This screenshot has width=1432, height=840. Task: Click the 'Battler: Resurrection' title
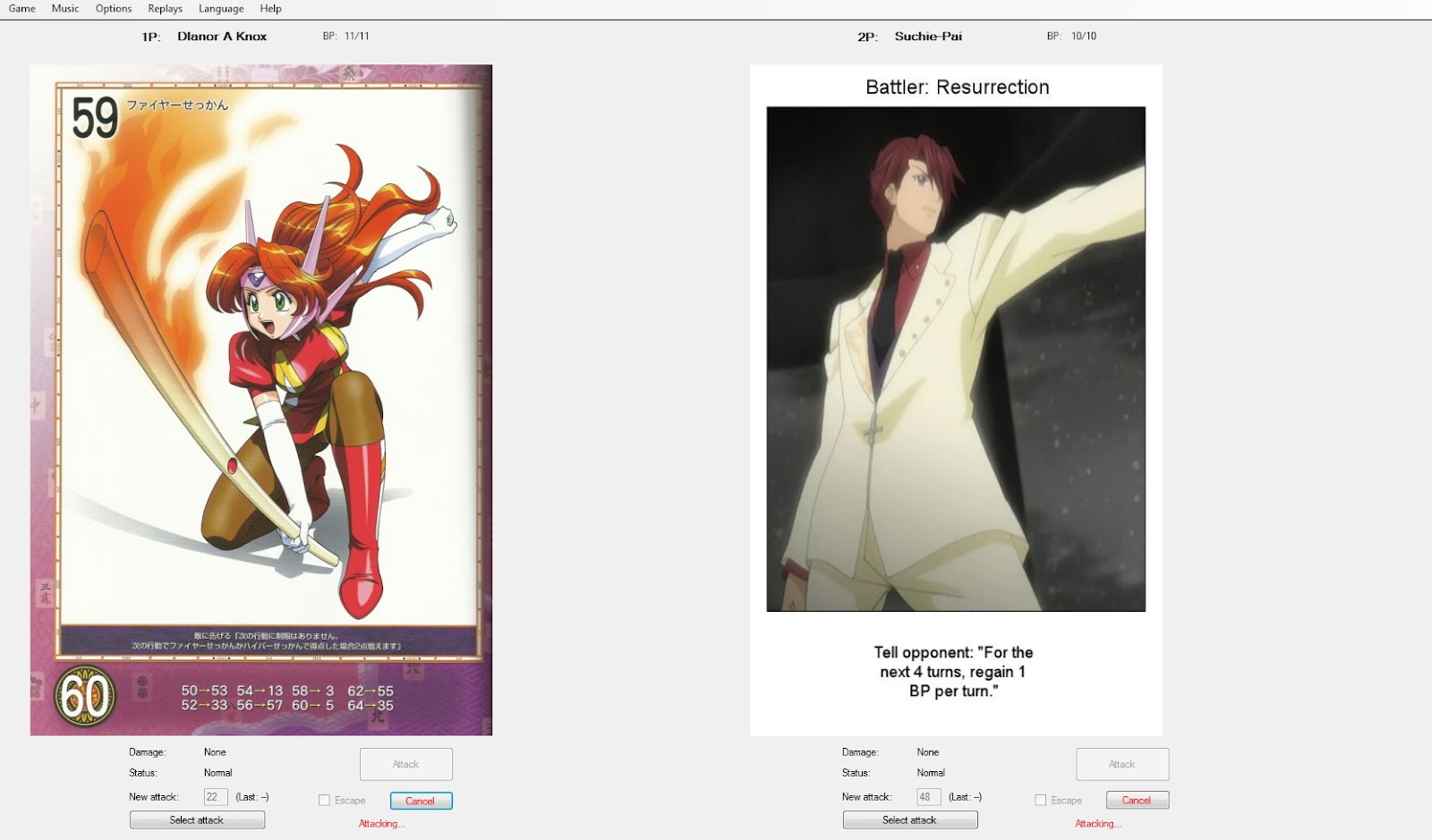click(x=958, y=87)
